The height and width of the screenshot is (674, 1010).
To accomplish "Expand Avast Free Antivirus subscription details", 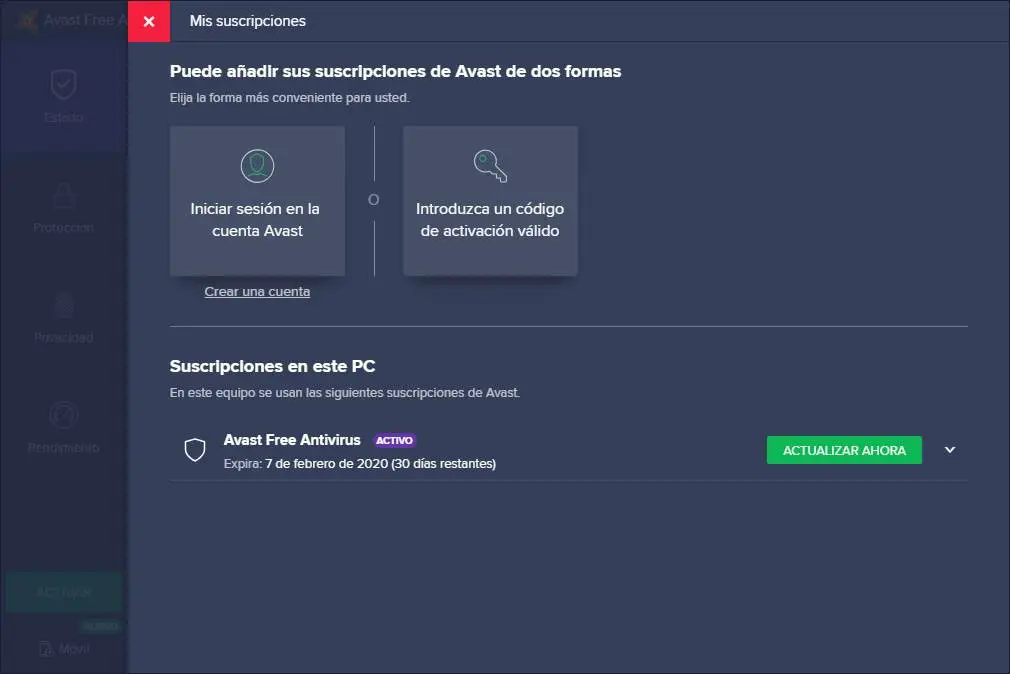I will (x=949, y=450).
